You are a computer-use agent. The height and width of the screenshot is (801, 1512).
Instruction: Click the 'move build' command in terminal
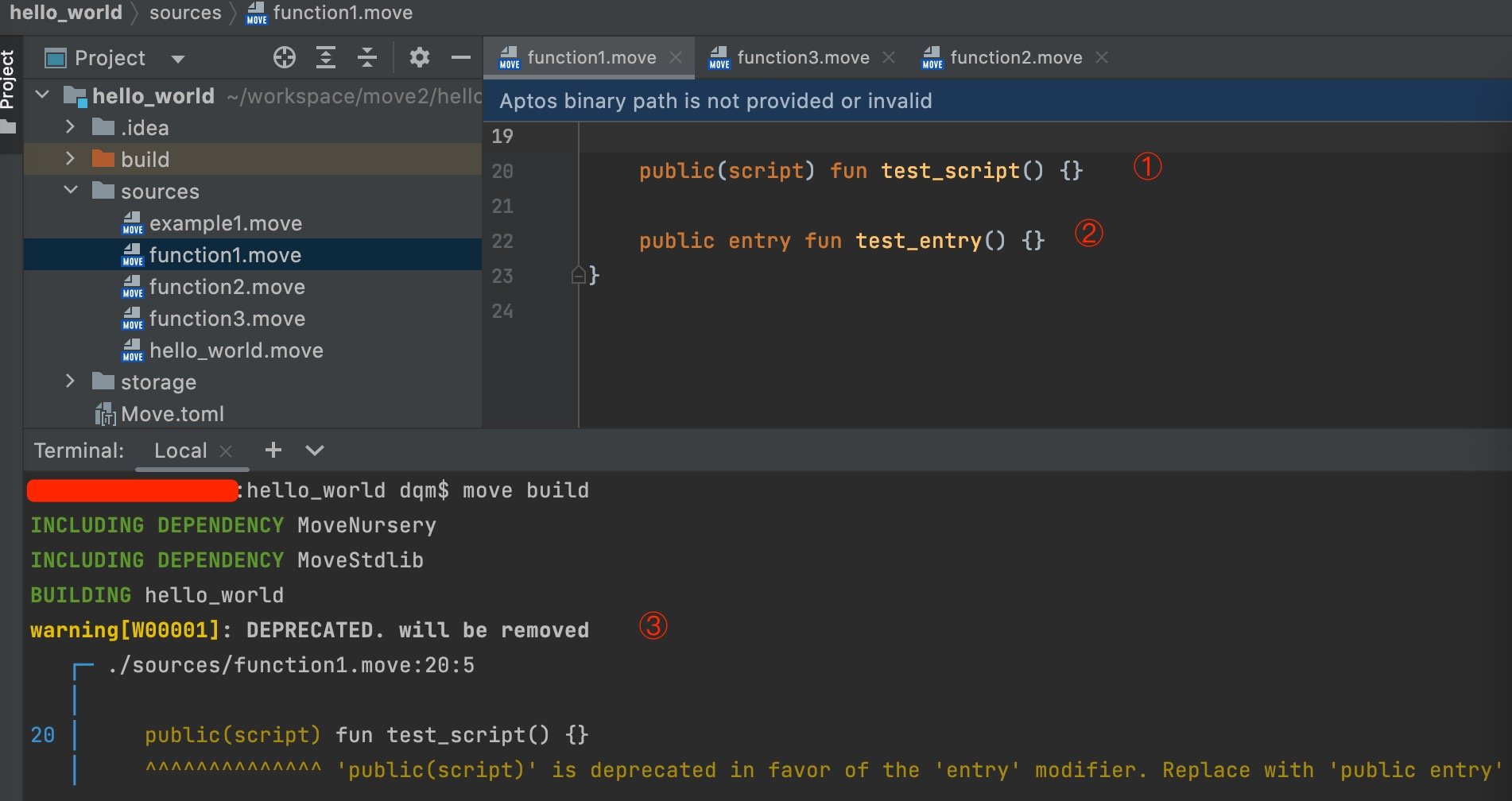tap(525, 490)
